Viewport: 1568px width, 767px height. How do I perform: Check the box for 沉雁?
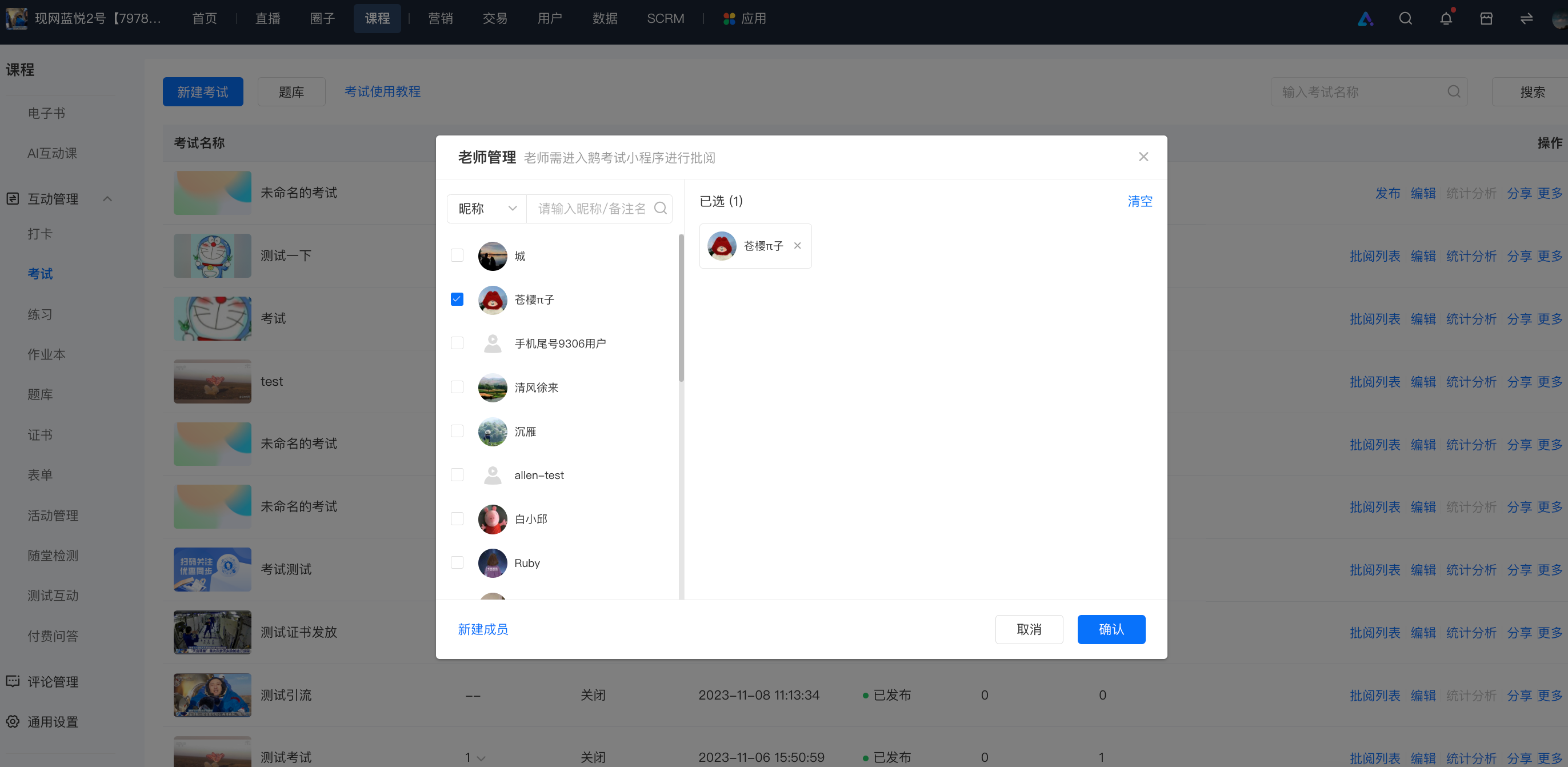pos(457,431)
